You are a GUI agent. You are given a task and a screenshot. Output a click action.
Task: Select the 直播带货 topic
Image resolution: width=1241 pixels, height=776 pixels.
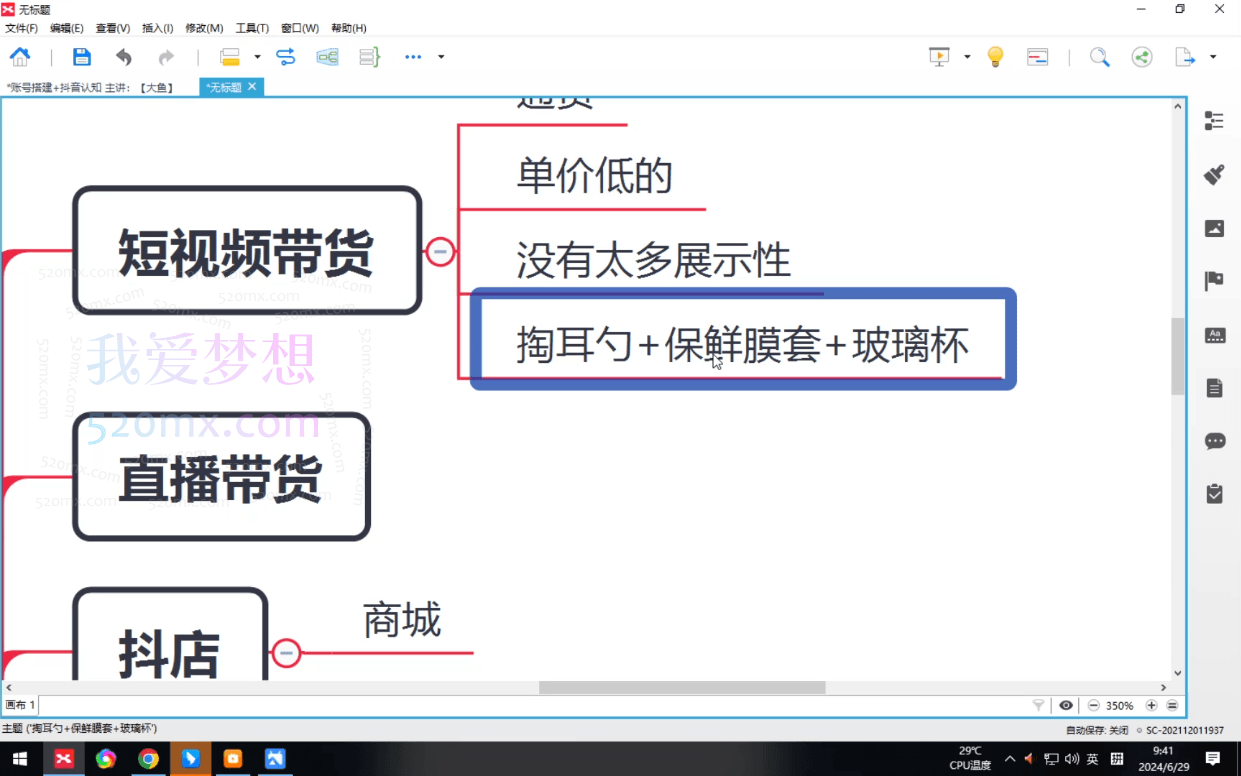[221, 477]
